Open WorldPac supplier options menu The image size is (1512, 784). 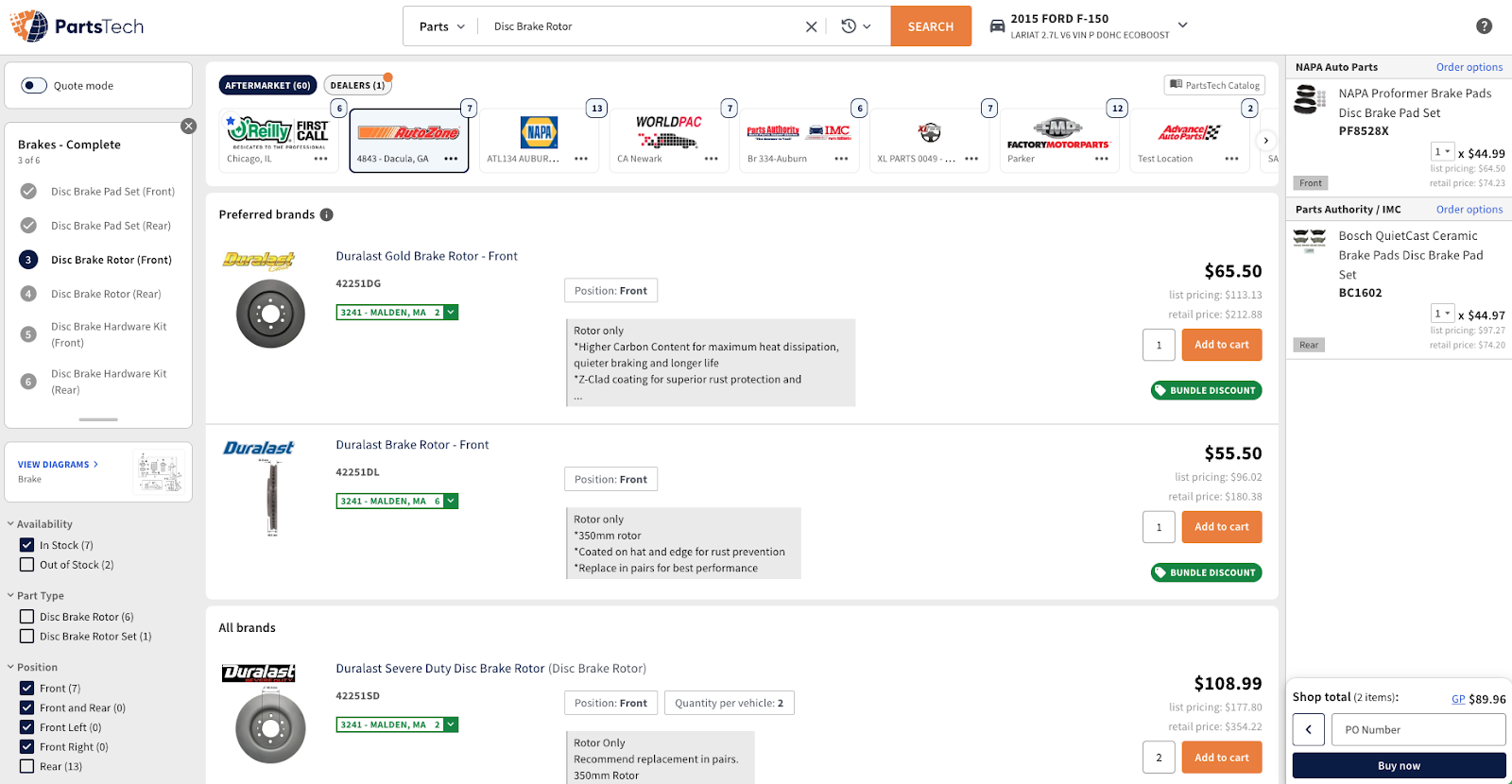(712, 159)
